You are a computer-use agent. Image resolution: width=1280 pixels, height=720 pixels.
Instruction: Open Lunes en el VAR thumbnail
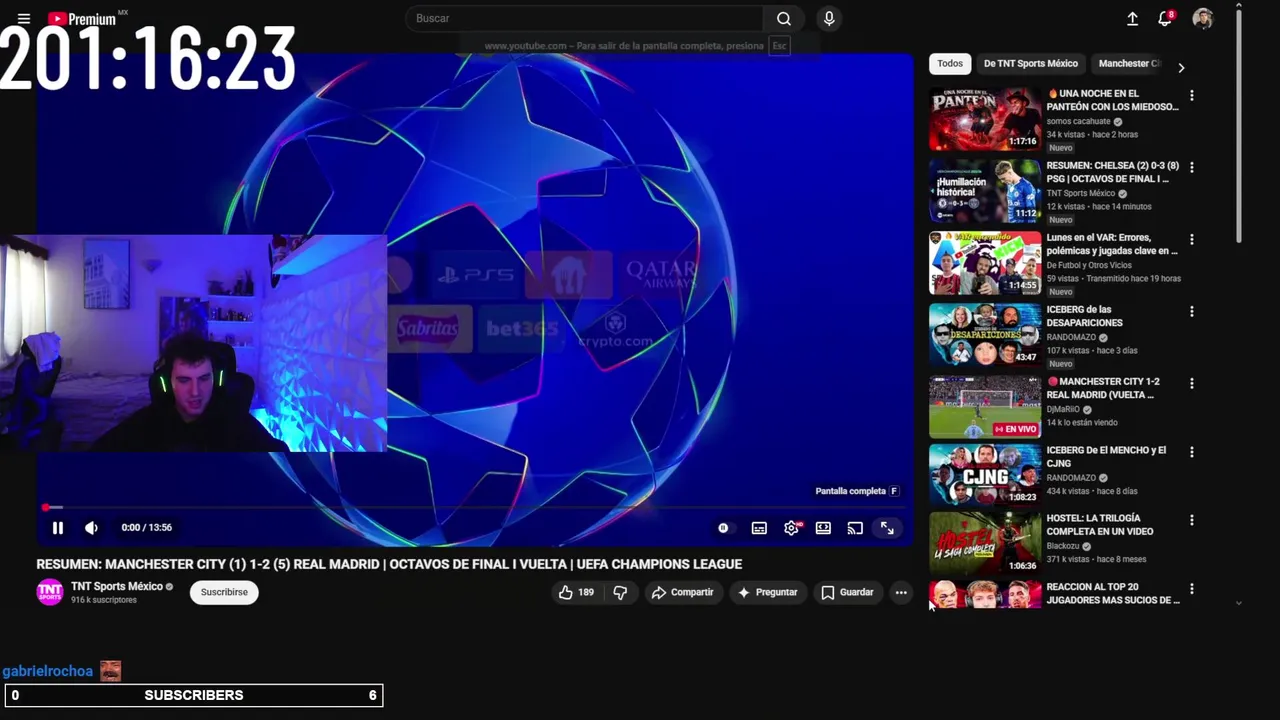[x=985, y=263]
